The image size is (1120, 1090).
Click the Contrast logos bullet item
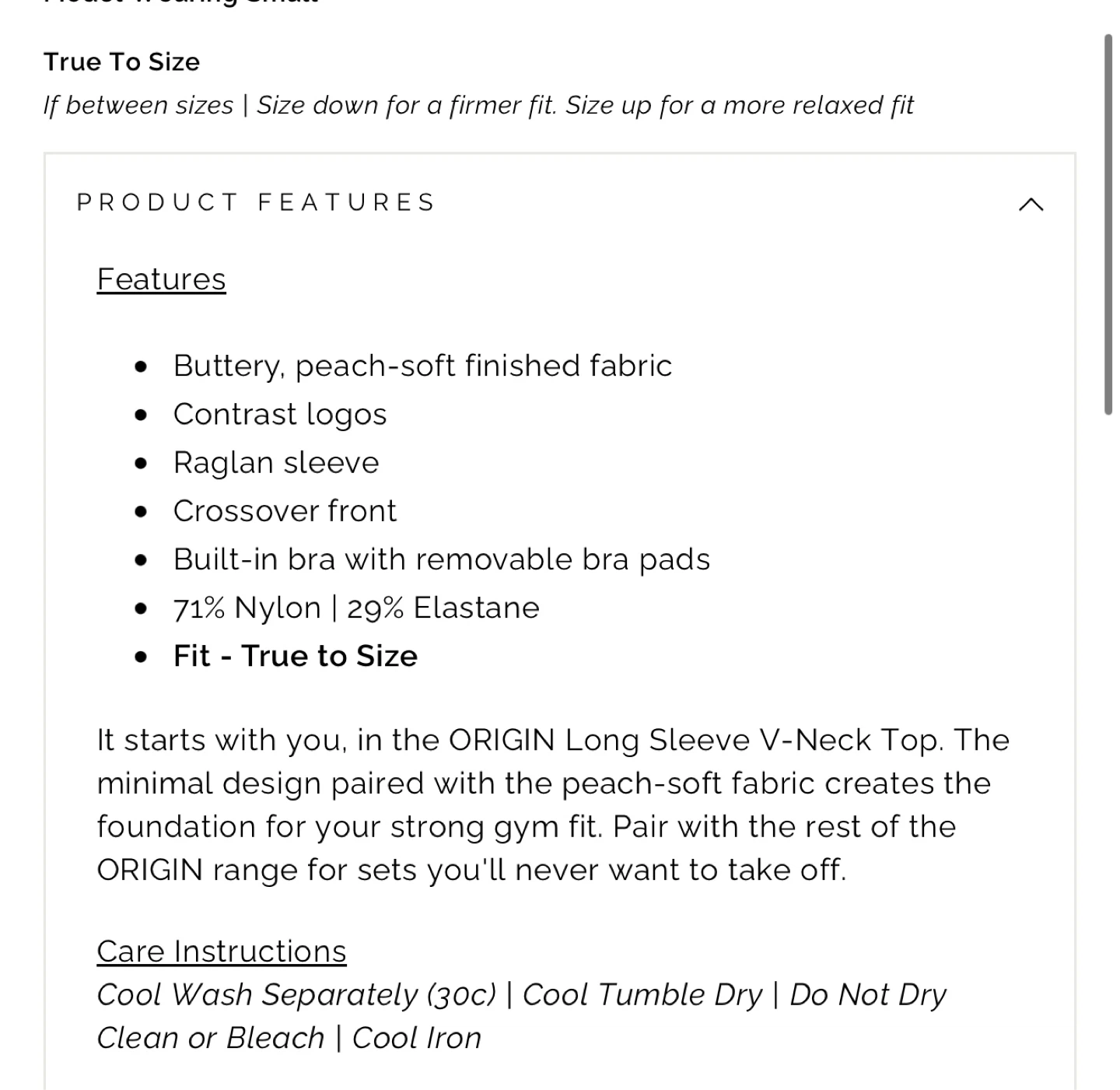click(280, 414)
